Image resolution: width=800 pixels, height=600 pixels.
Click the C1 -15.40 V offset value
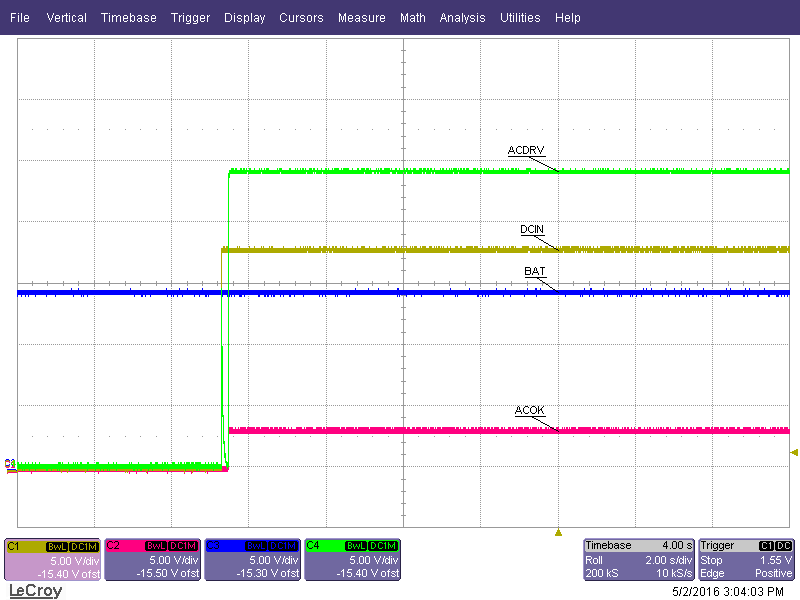point(69,574)
